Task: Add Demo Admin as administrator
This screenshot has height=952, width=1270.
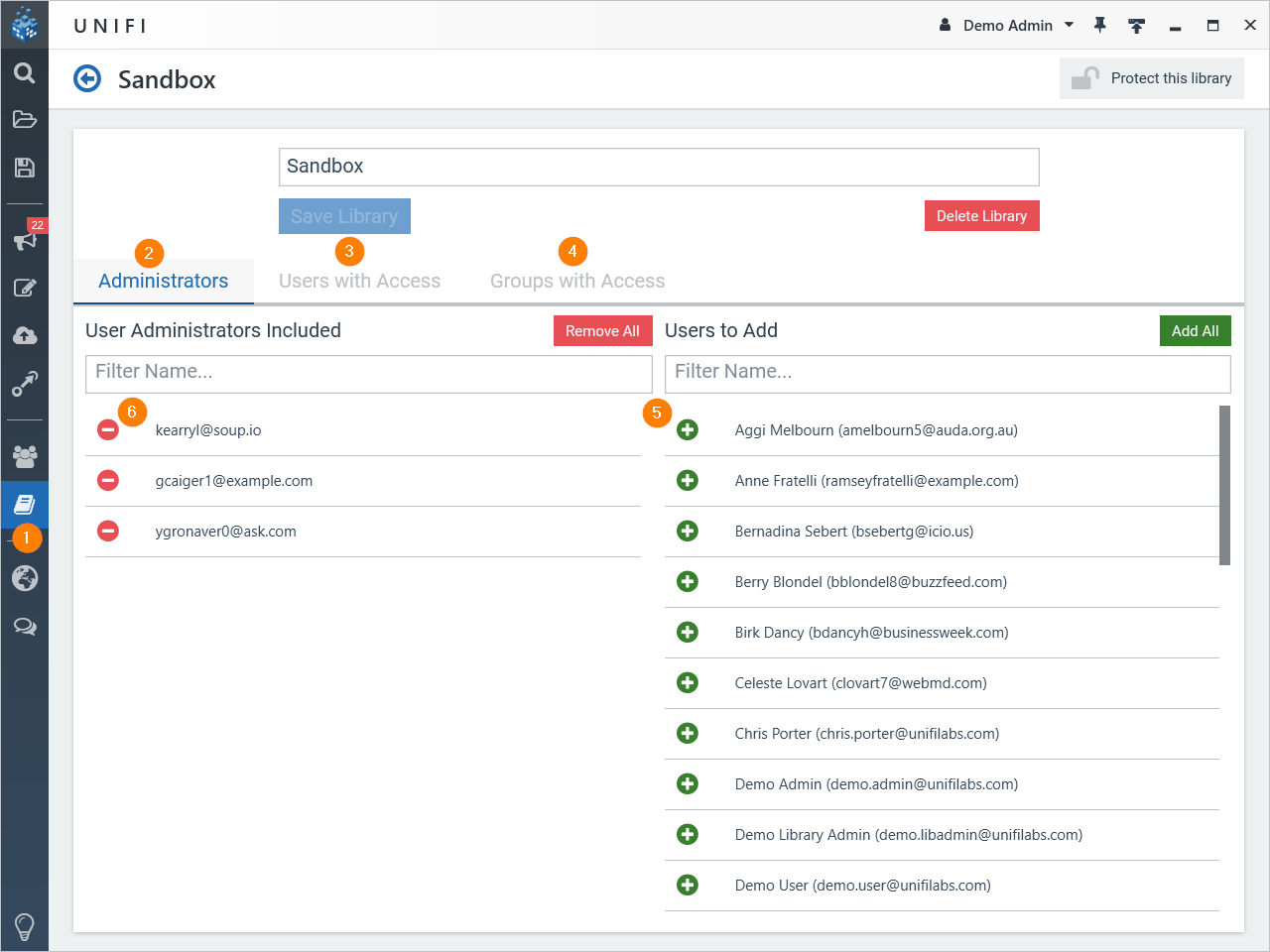Action: (x=688, y=783)
